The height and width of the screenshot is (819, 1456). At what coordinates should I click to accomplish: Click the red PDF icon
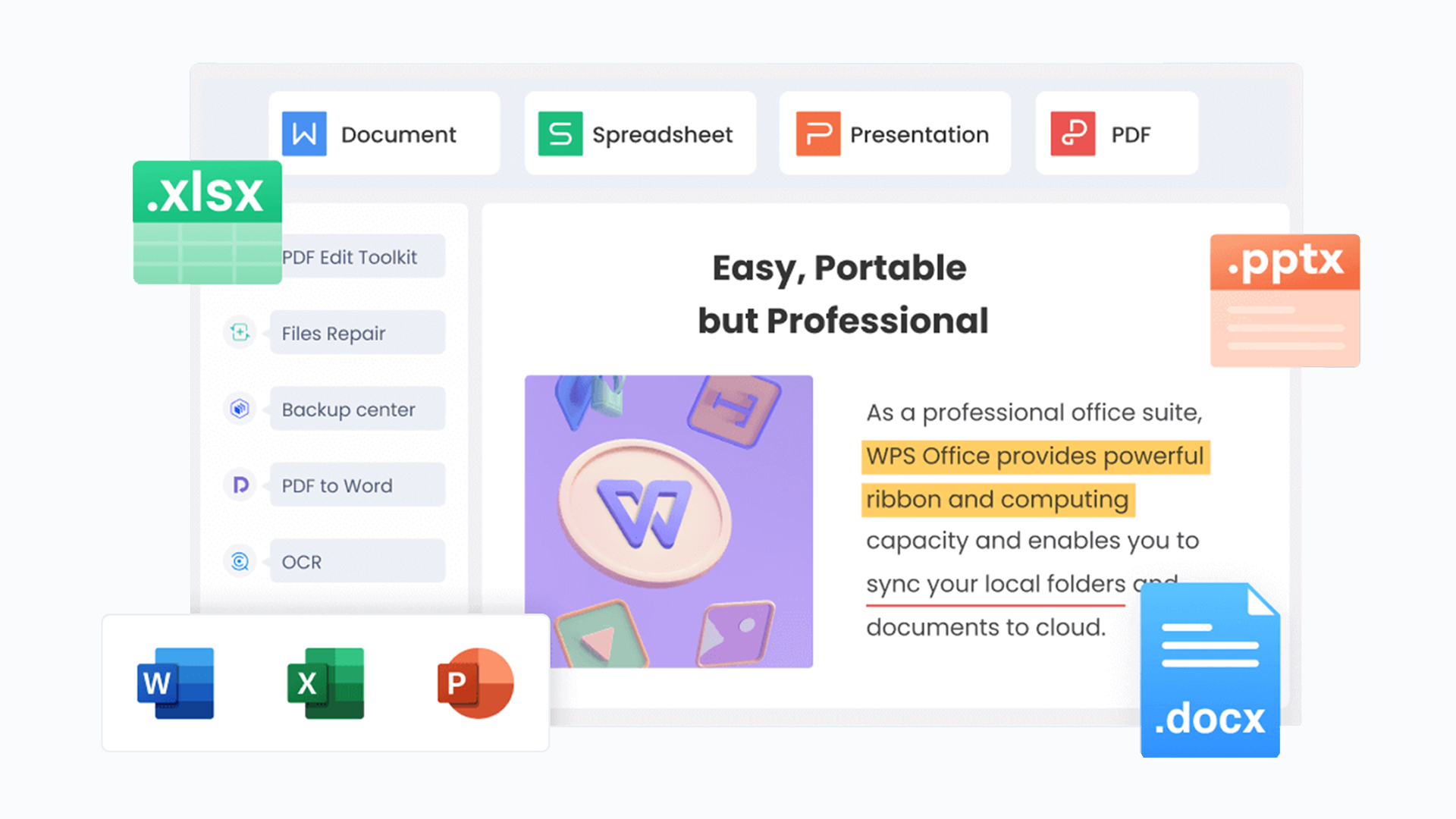click(x=1072, y=134)
